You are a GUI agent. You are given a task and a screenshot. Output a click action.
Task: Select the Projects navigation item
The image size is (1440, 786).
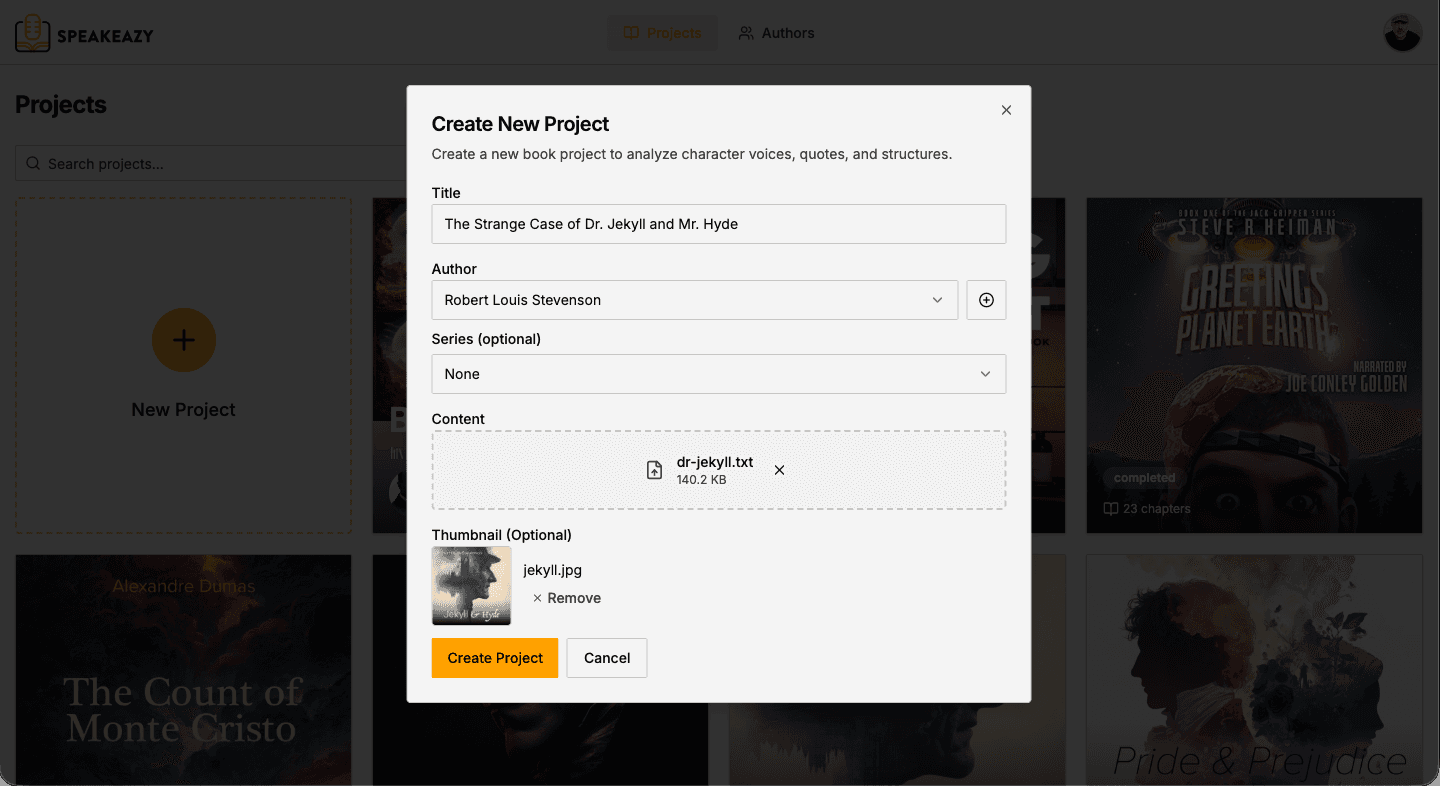point(662,32)
